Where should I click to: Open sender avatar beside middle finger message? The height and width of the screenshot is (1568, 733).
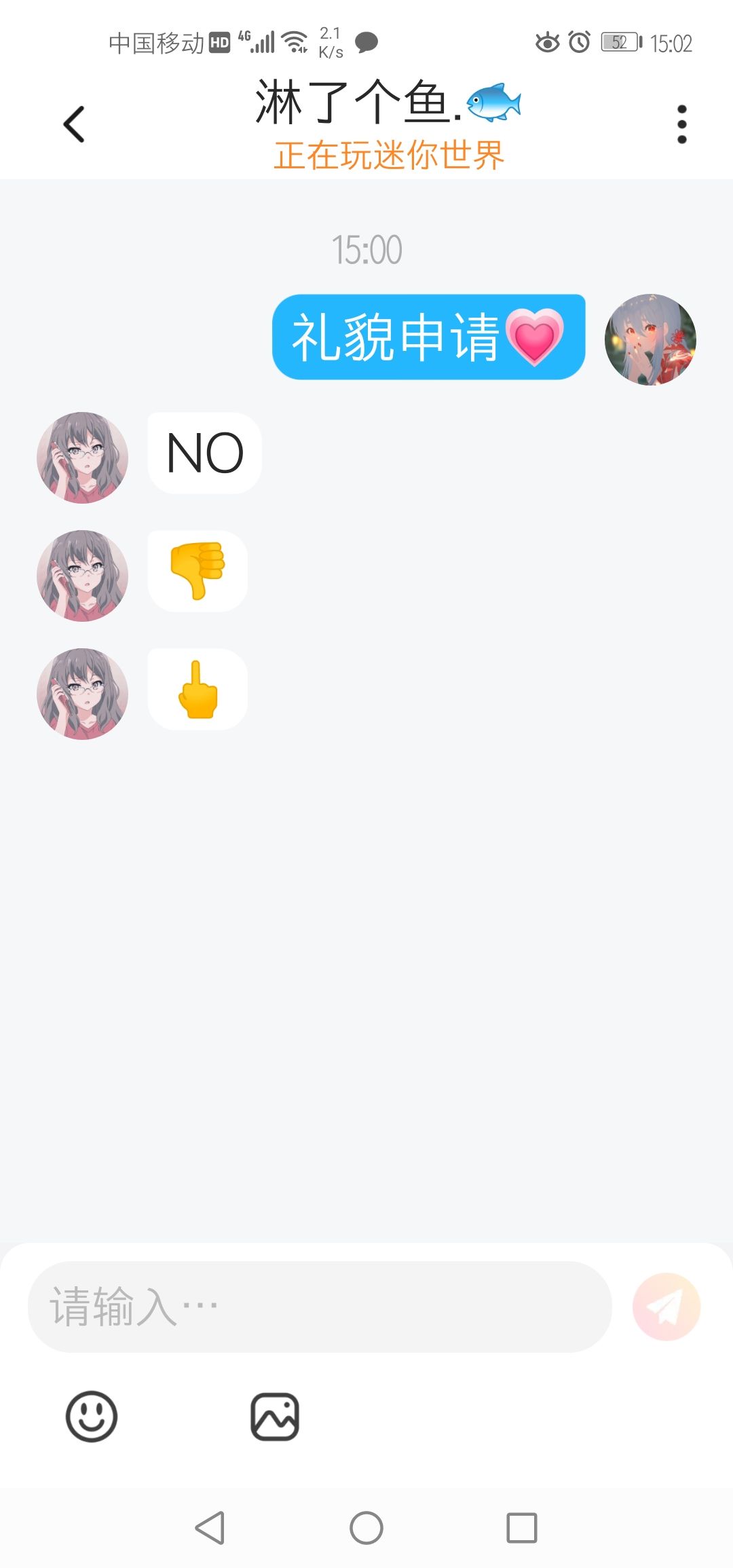pos(82,694)
